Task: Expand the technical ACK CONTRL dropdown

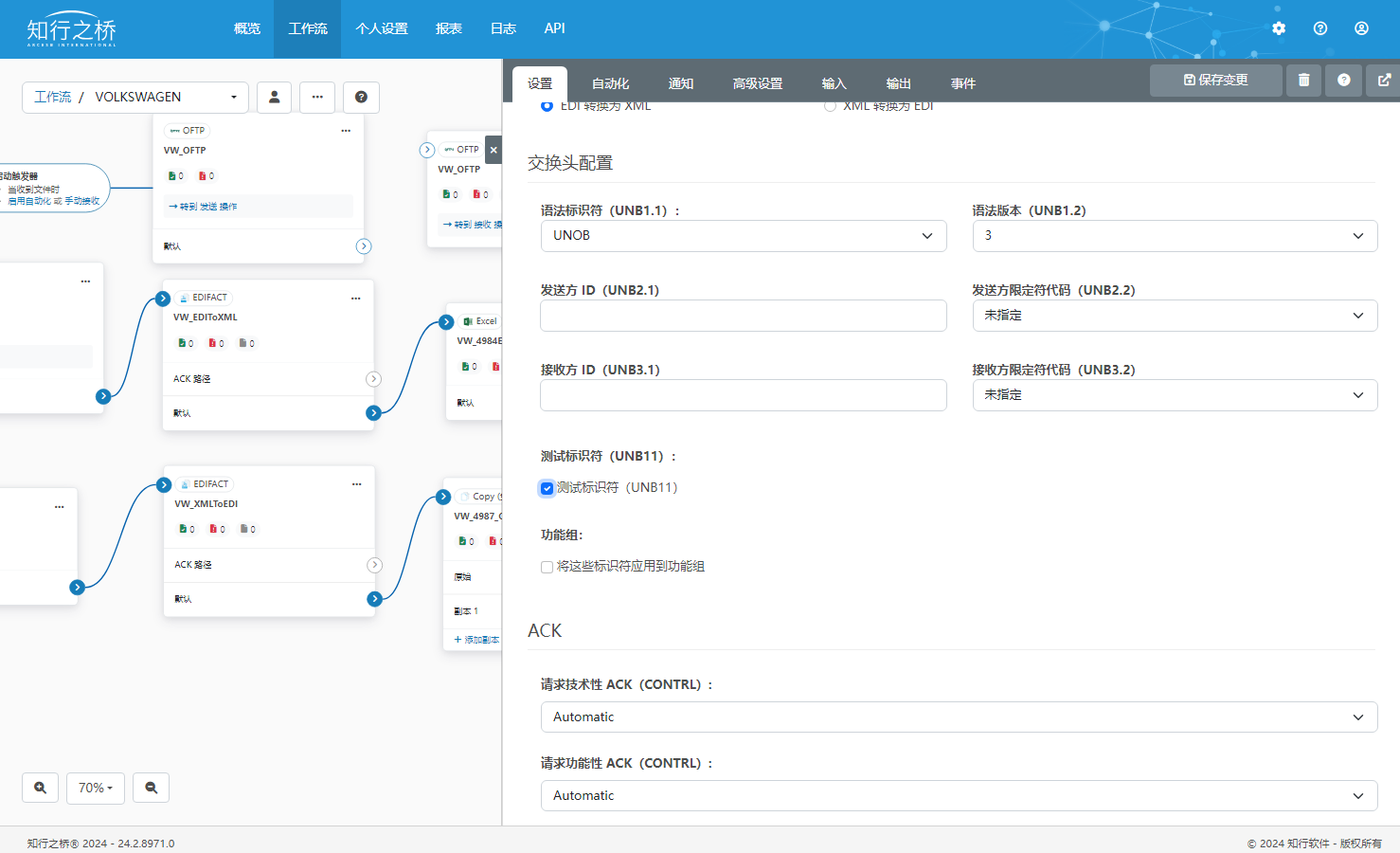Action: click(x=959, y=717)
